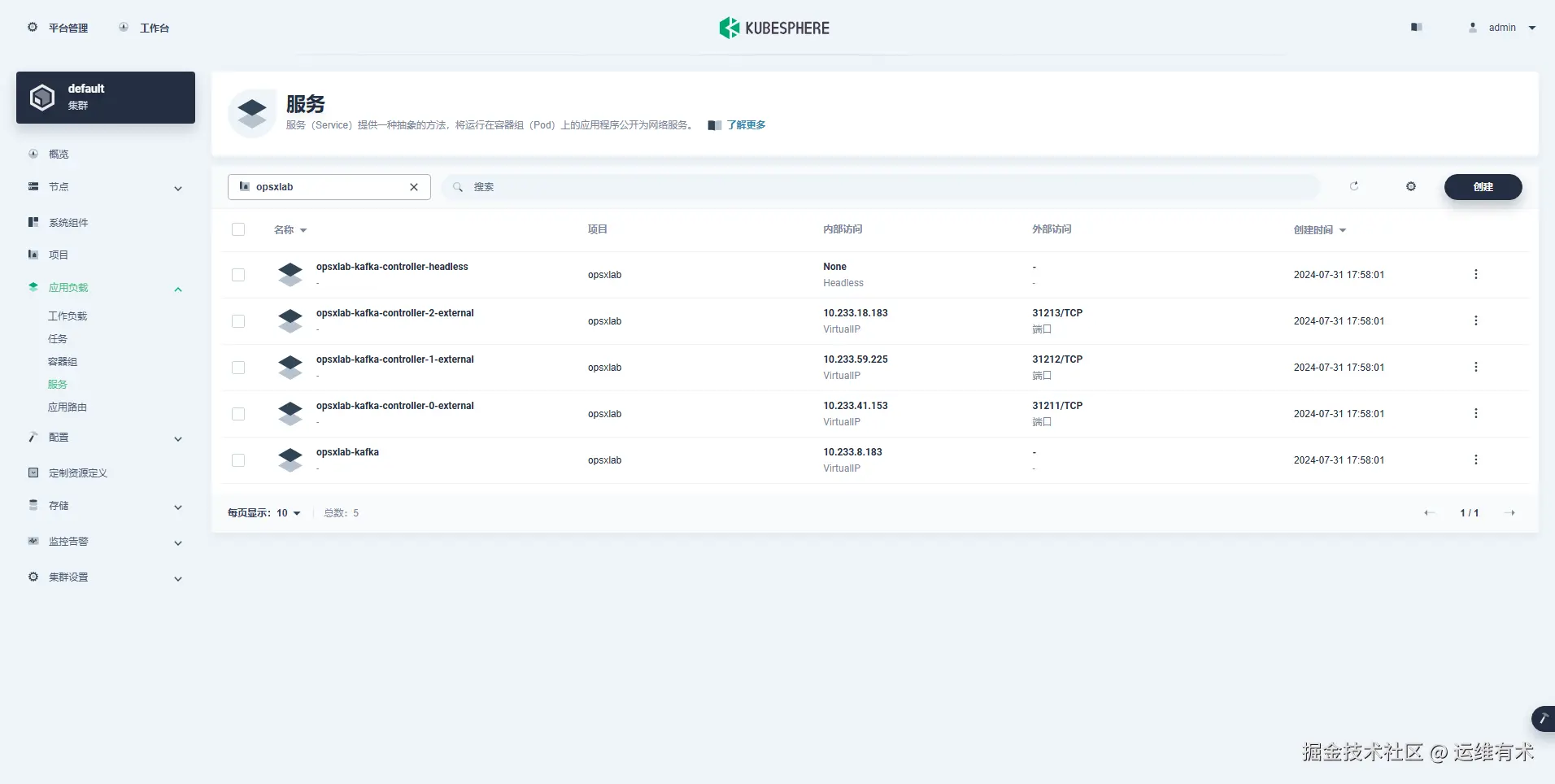Check the select-all checkbox in the table header

click(x=238, y=229)
